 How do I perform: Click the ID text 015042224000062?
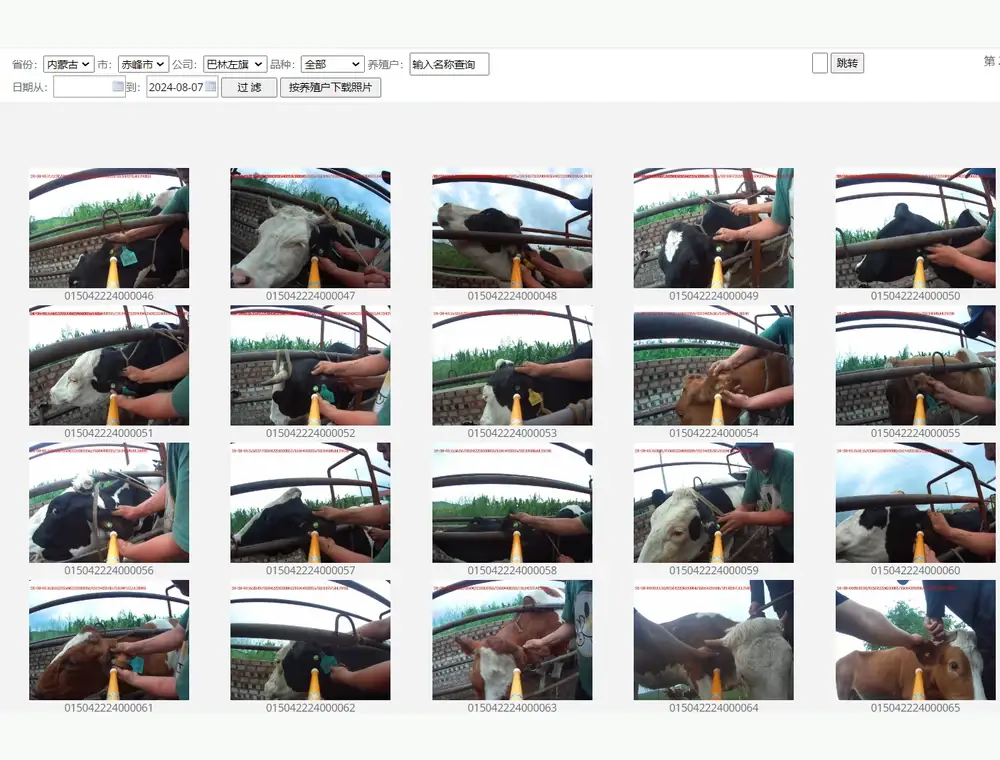[311, 708]
